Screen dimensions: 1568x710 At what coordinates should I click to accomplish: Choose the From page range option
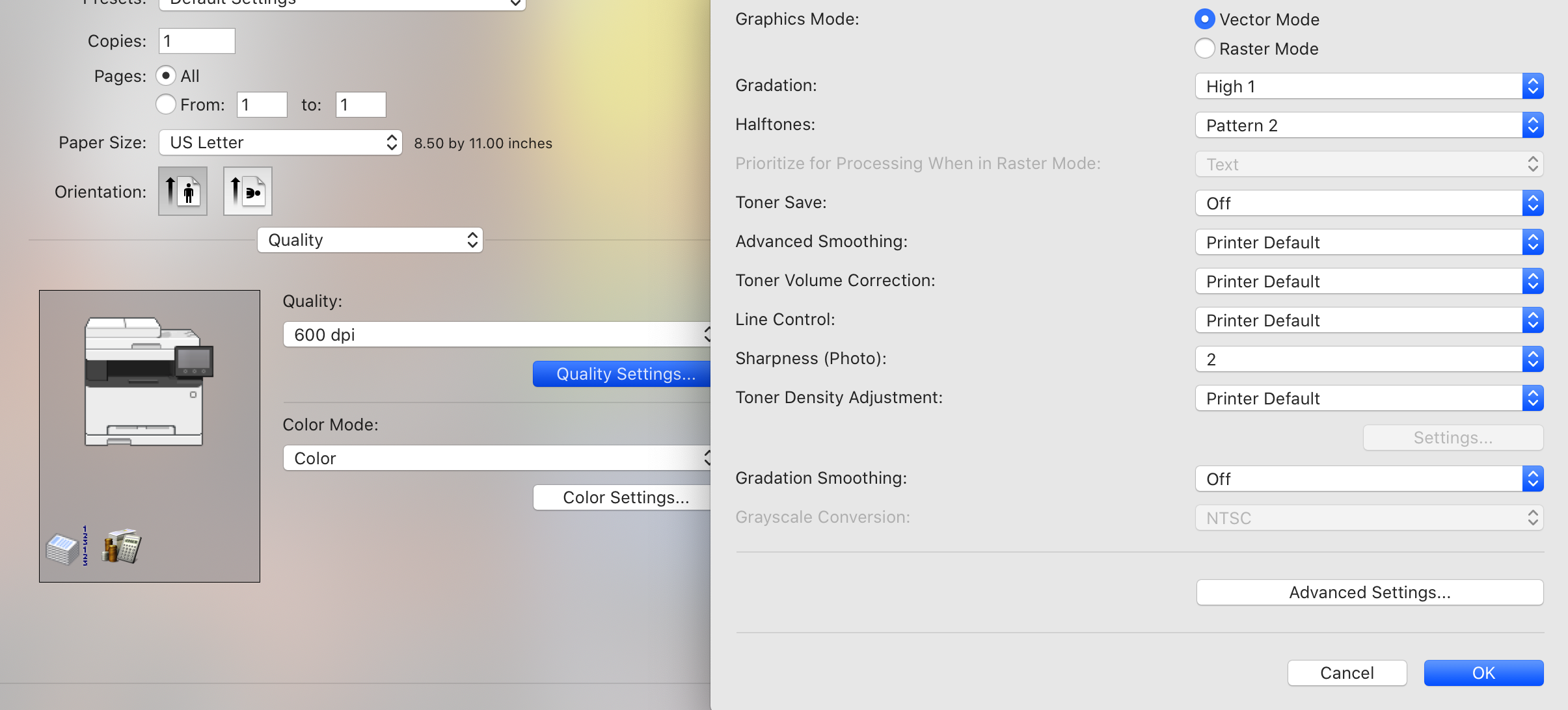pos(166,104)
